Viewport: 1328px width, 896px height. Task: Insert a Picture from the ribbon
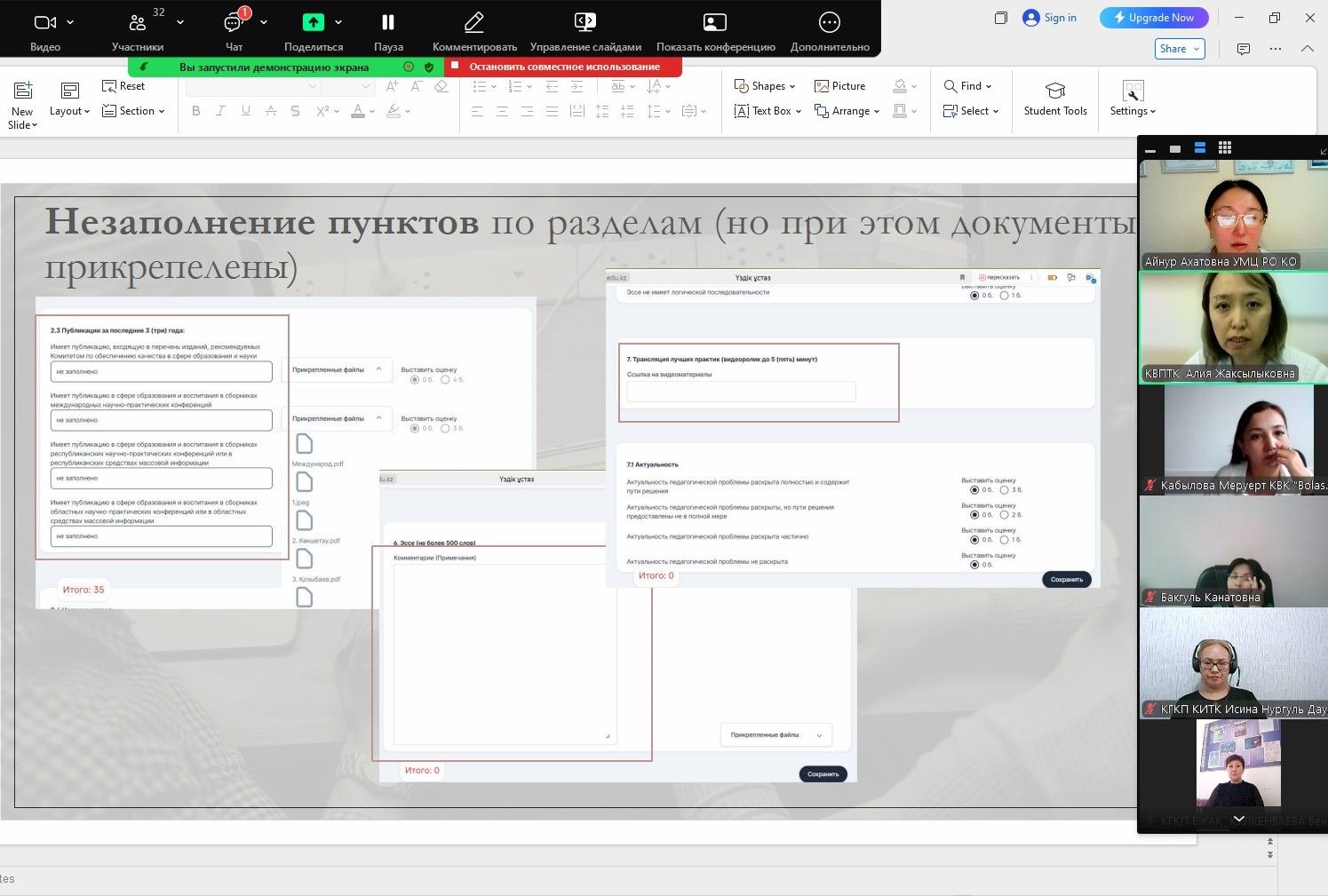tap(839, 86)
